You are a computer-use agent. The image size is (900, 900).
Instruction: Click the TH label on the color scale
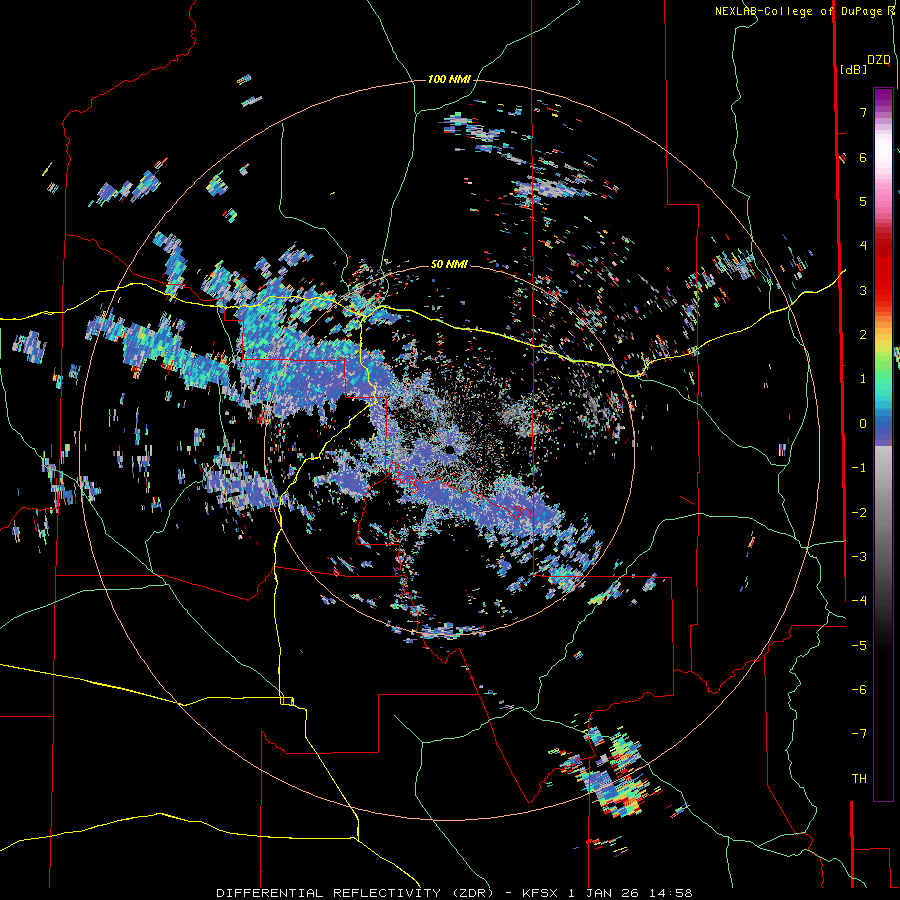[859, 779]
